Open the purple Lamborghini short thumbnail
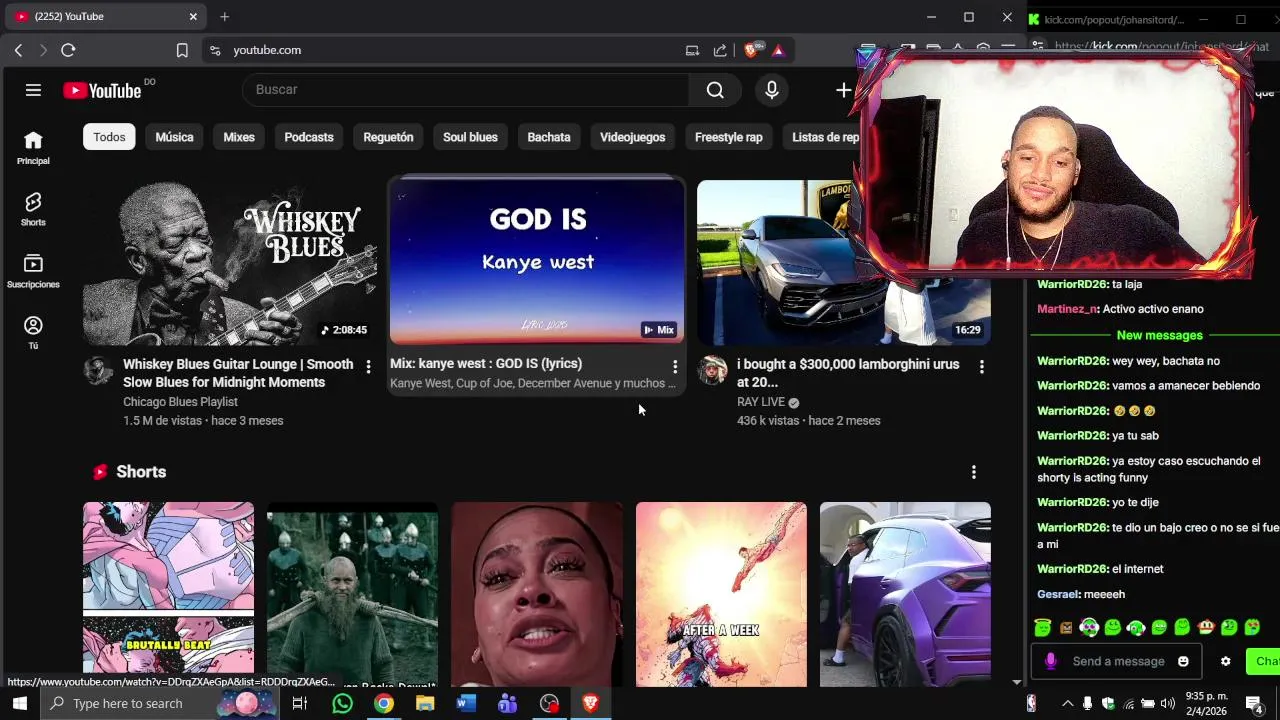The width and height of the screenshot is (1280, 720). pos(905,594)
